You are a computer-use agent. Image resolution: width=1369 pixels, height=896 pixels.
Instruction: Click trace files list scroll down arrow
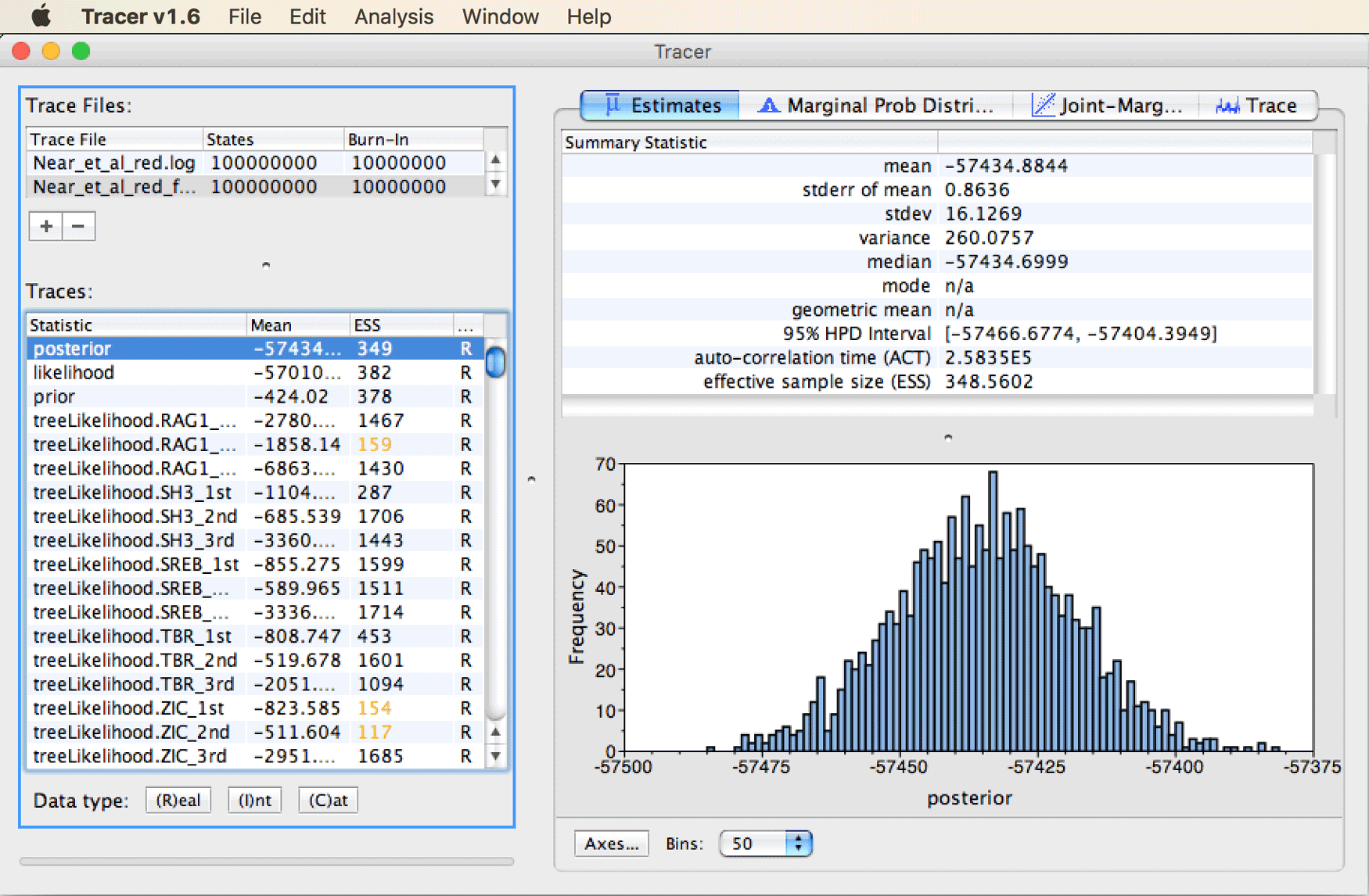pyautogui.click(x=495, y=185)
